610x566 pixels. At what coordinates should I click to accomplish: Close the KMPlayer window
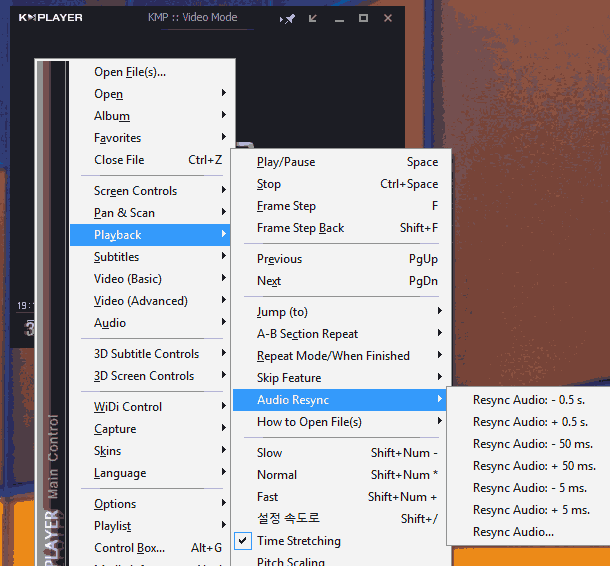click(x=387, y=18)
